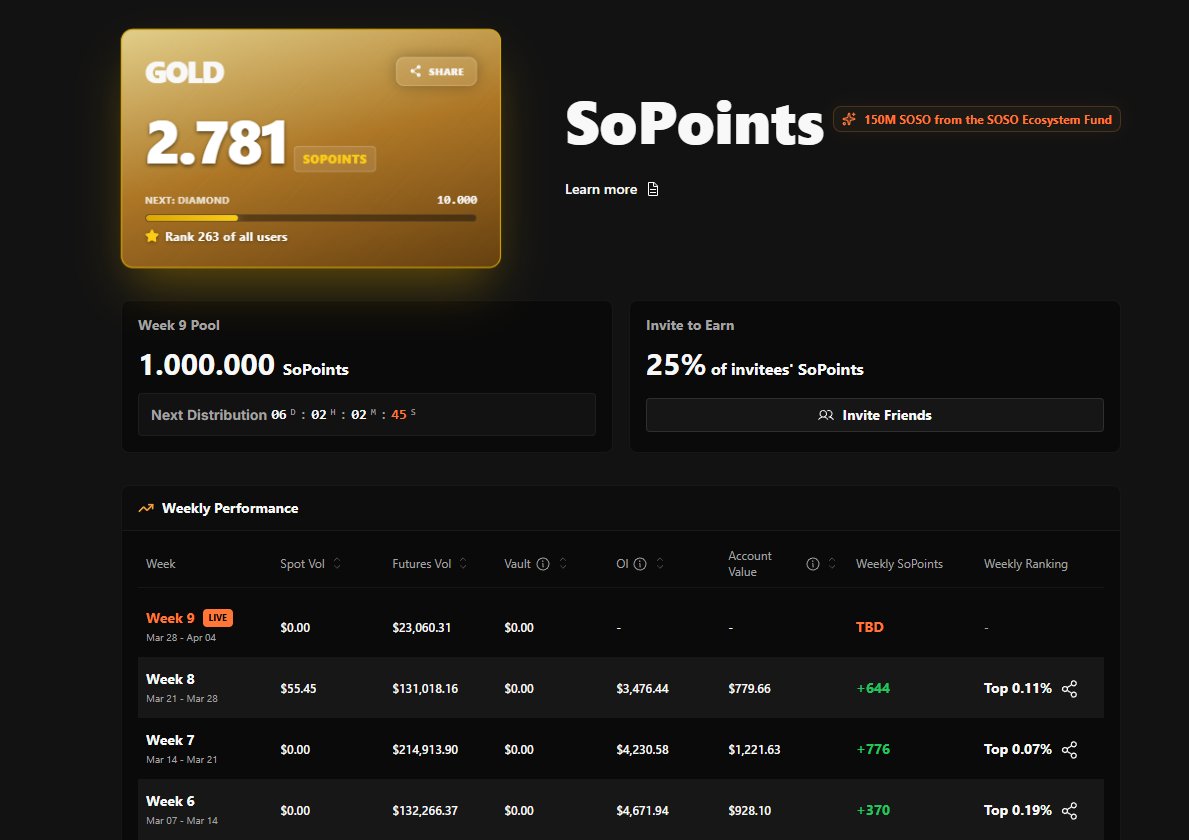Screen dimensions: 1189x840
Task: Click the TBD weekly SoPoints value
Action: (870, 627)
